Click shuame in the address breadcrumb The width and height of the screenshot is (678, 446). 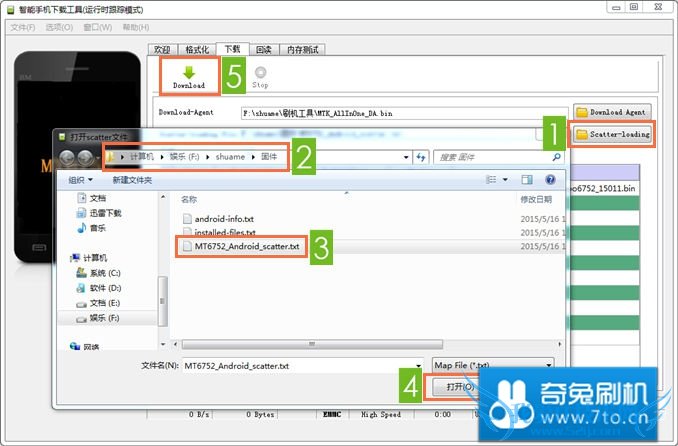click(x=230, y=157)
